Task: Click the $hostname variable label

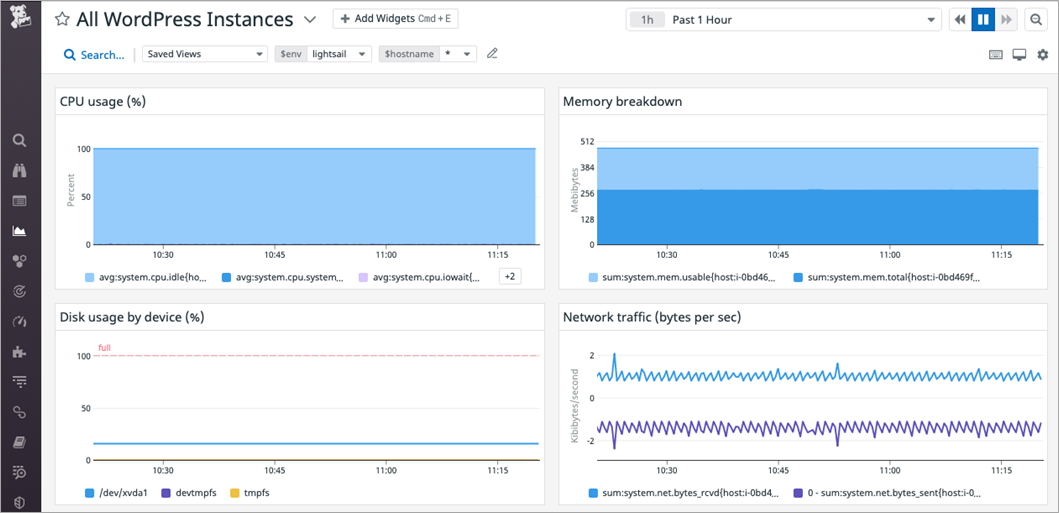Action: 409,54
